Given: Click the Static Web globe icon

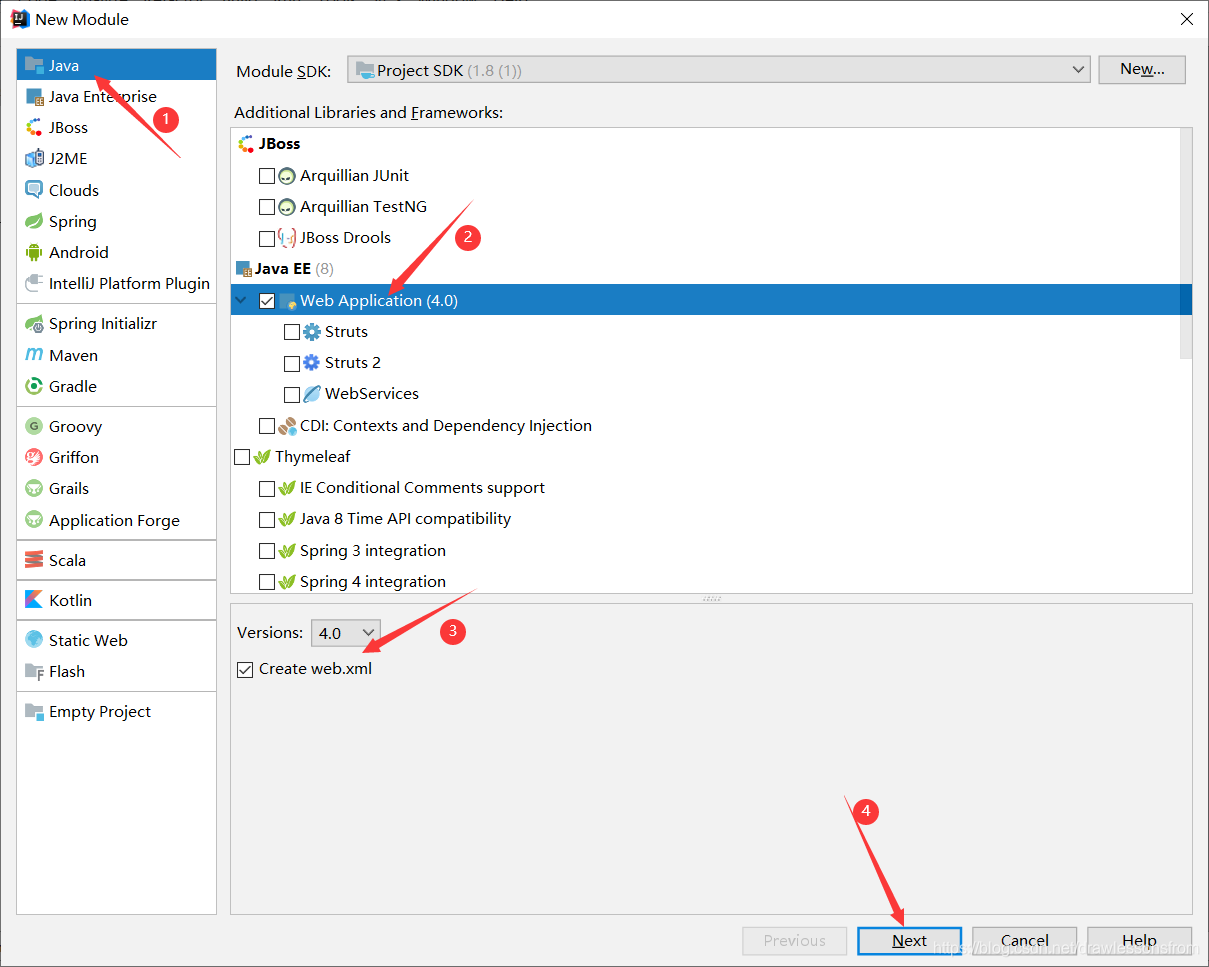Looking at the screenshot, I should coord(35,640).
